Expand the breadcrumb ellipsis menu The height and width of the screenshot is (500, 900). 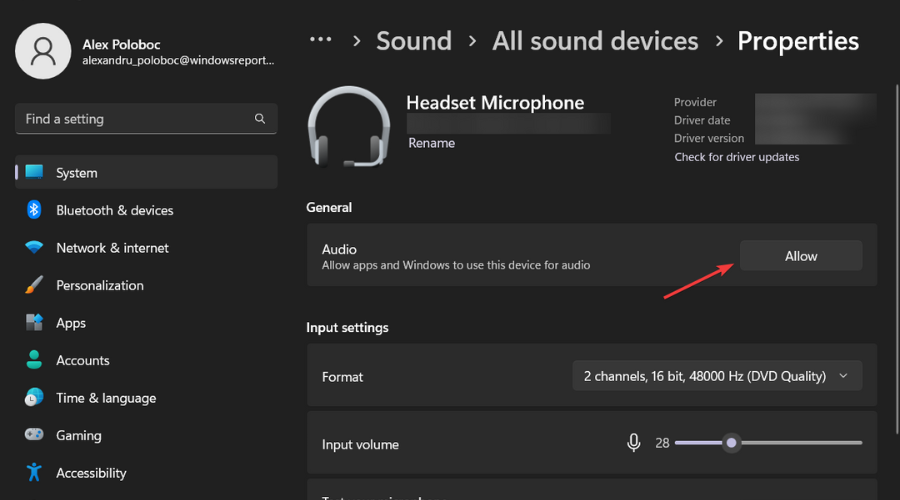pos(320,41)
